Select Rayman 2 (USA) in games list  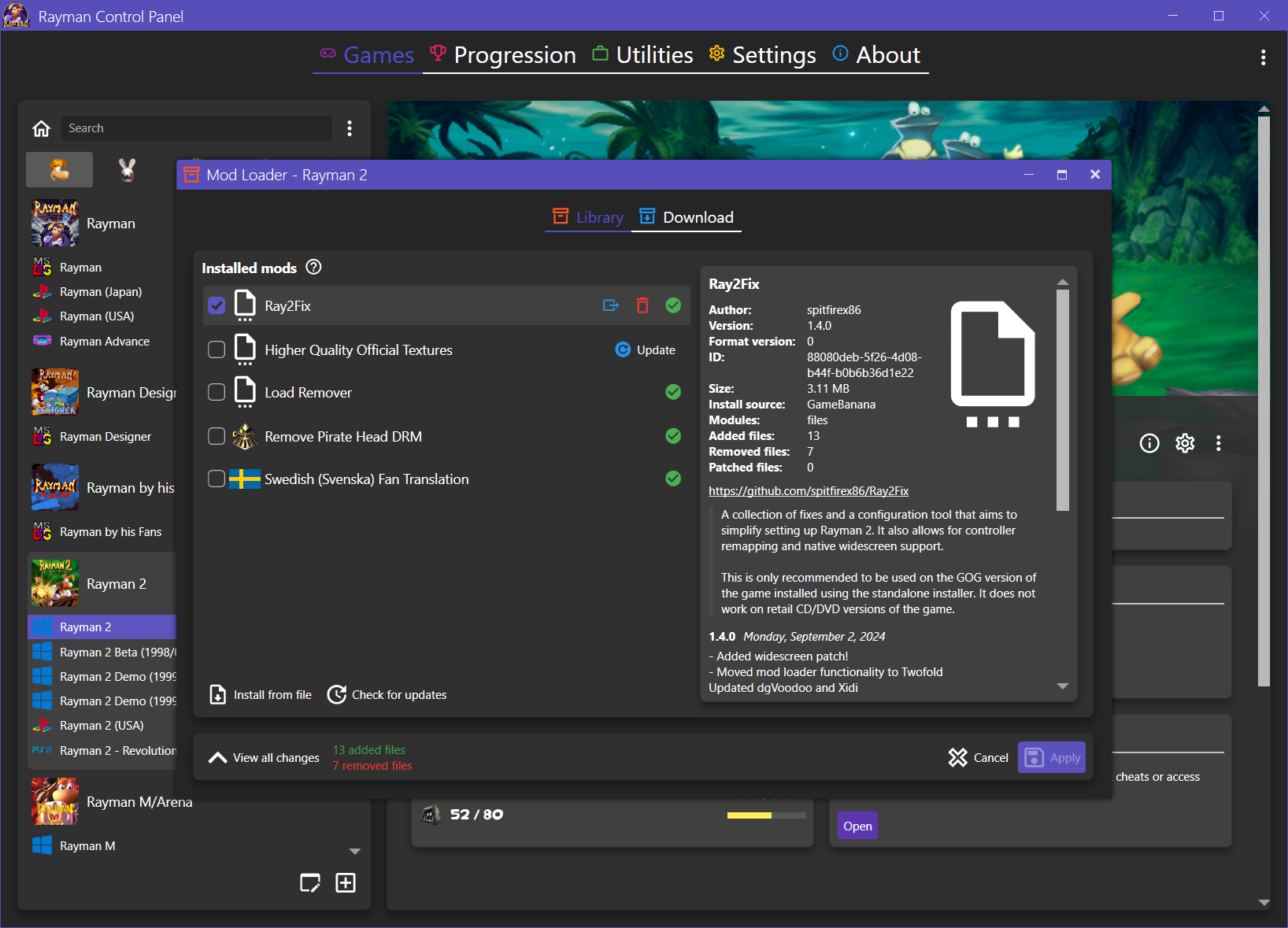102,726
